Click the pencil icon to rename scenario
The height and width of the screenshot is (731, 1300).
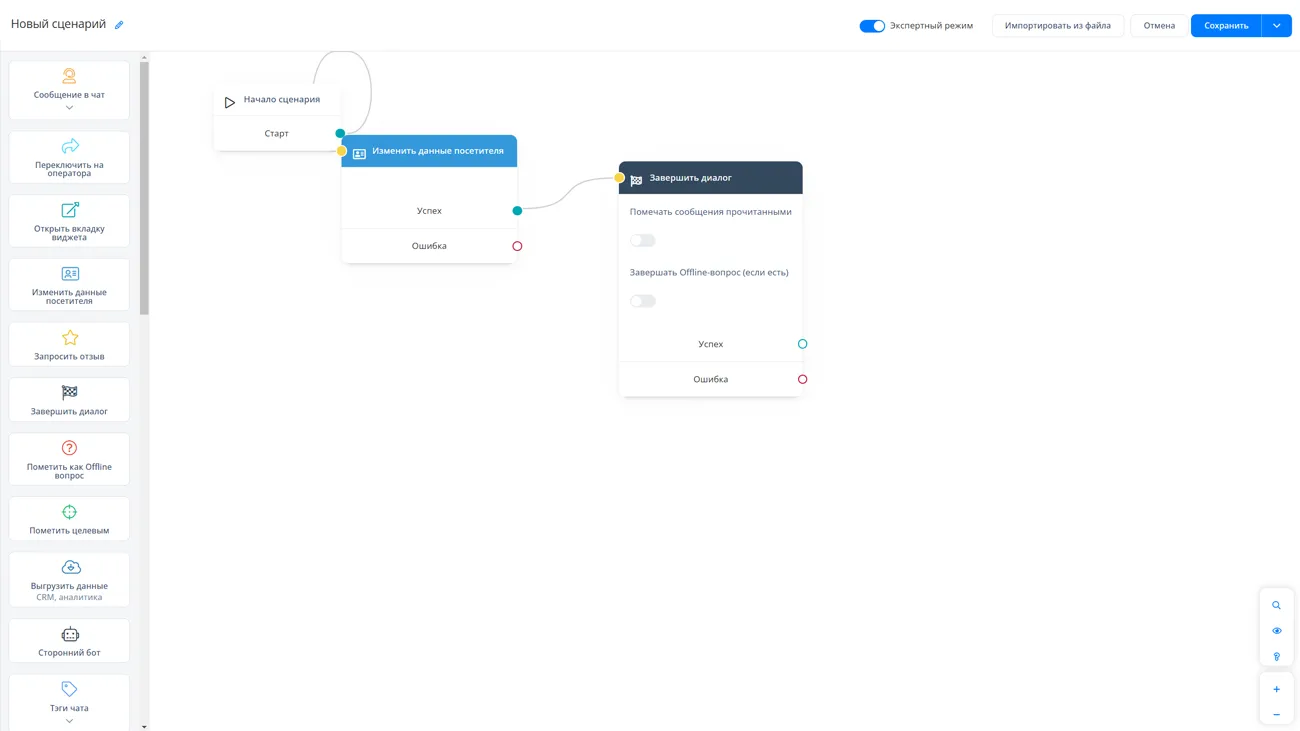click(x=119, y=25)
